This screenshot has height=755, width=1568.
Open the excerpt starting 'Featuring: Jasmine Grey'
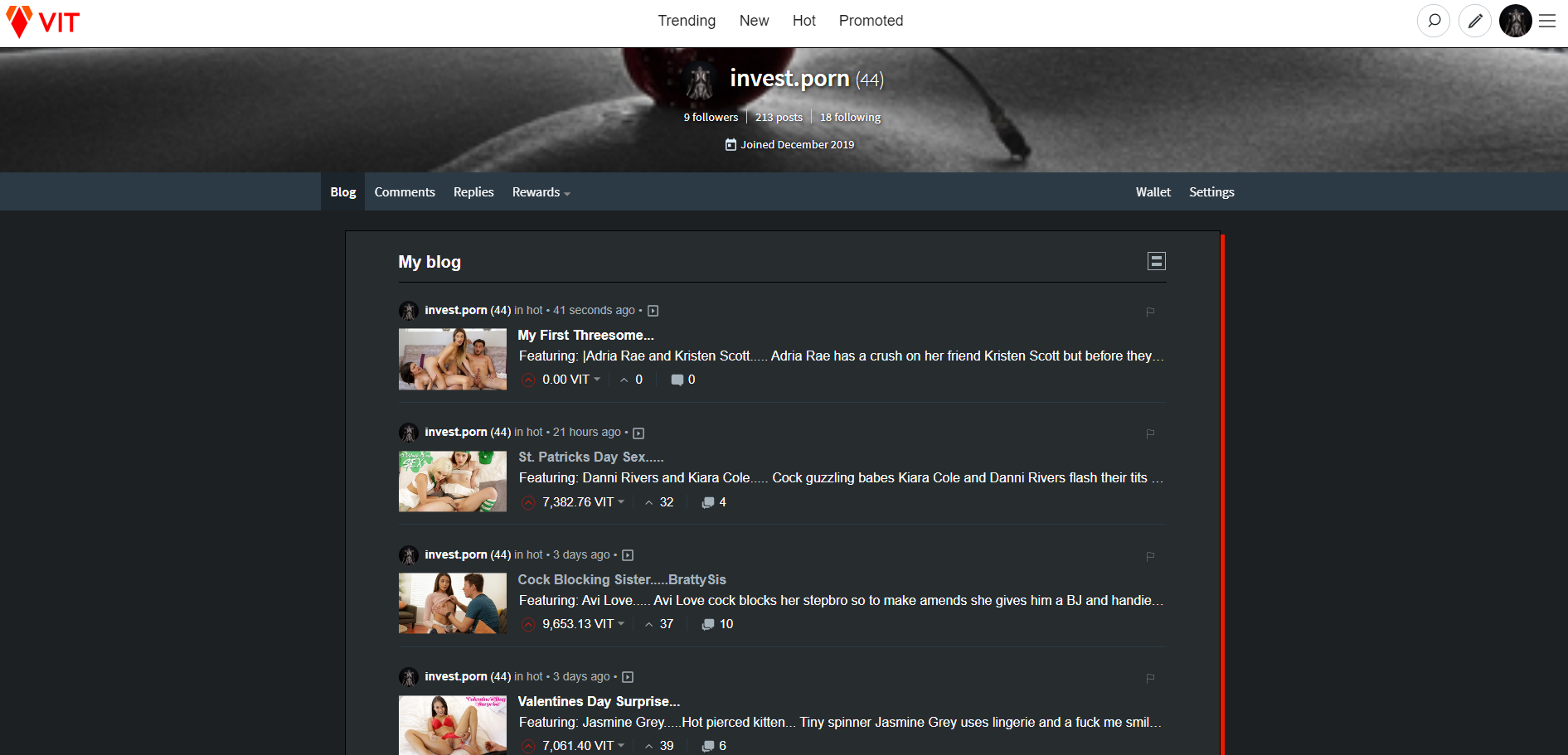coord(841,722)
